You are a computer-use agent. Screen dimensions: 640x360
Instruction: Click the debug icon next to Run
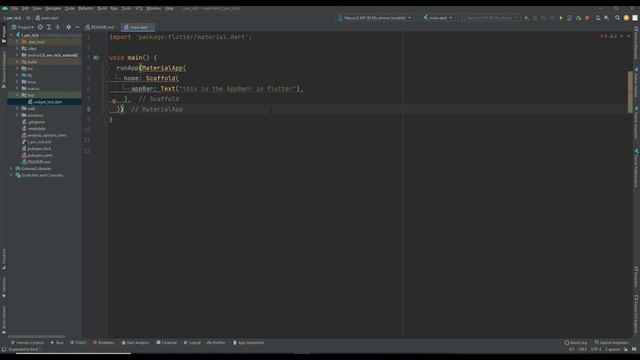(535, 18)
